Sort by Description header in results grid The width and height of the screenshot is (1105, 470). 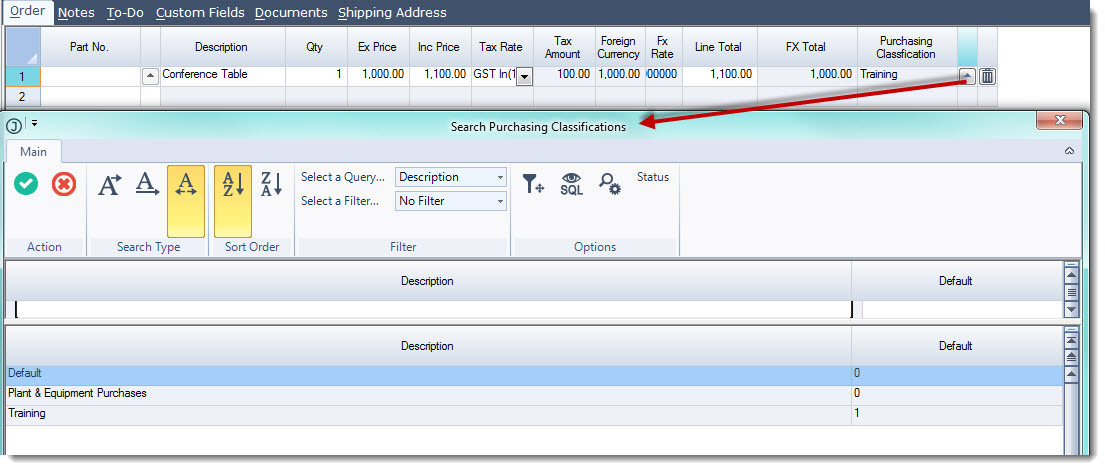pyautogui.click(x=428, y=346)
